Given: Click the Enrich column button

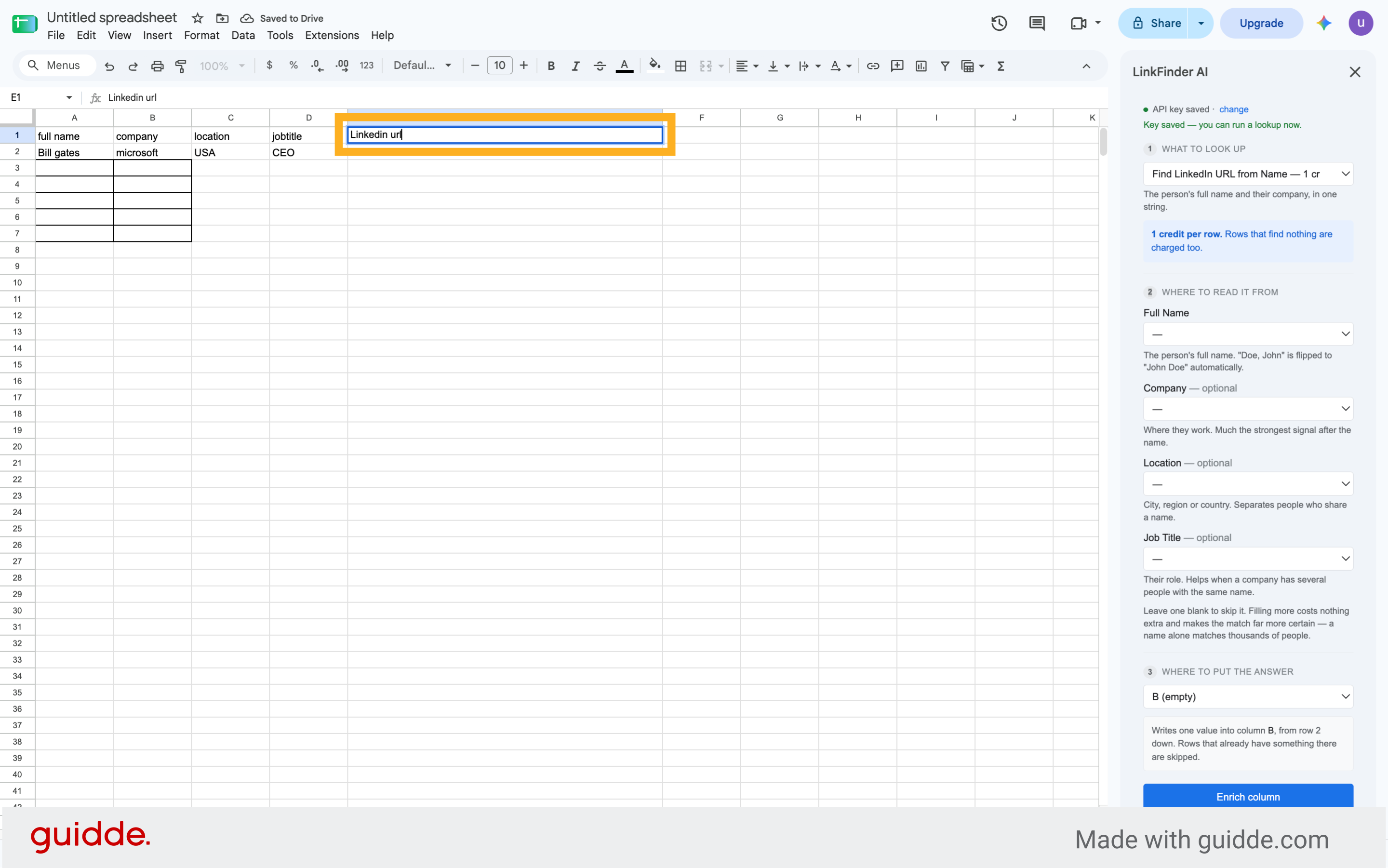Looking at the screenshot, I should [1248, 796].
